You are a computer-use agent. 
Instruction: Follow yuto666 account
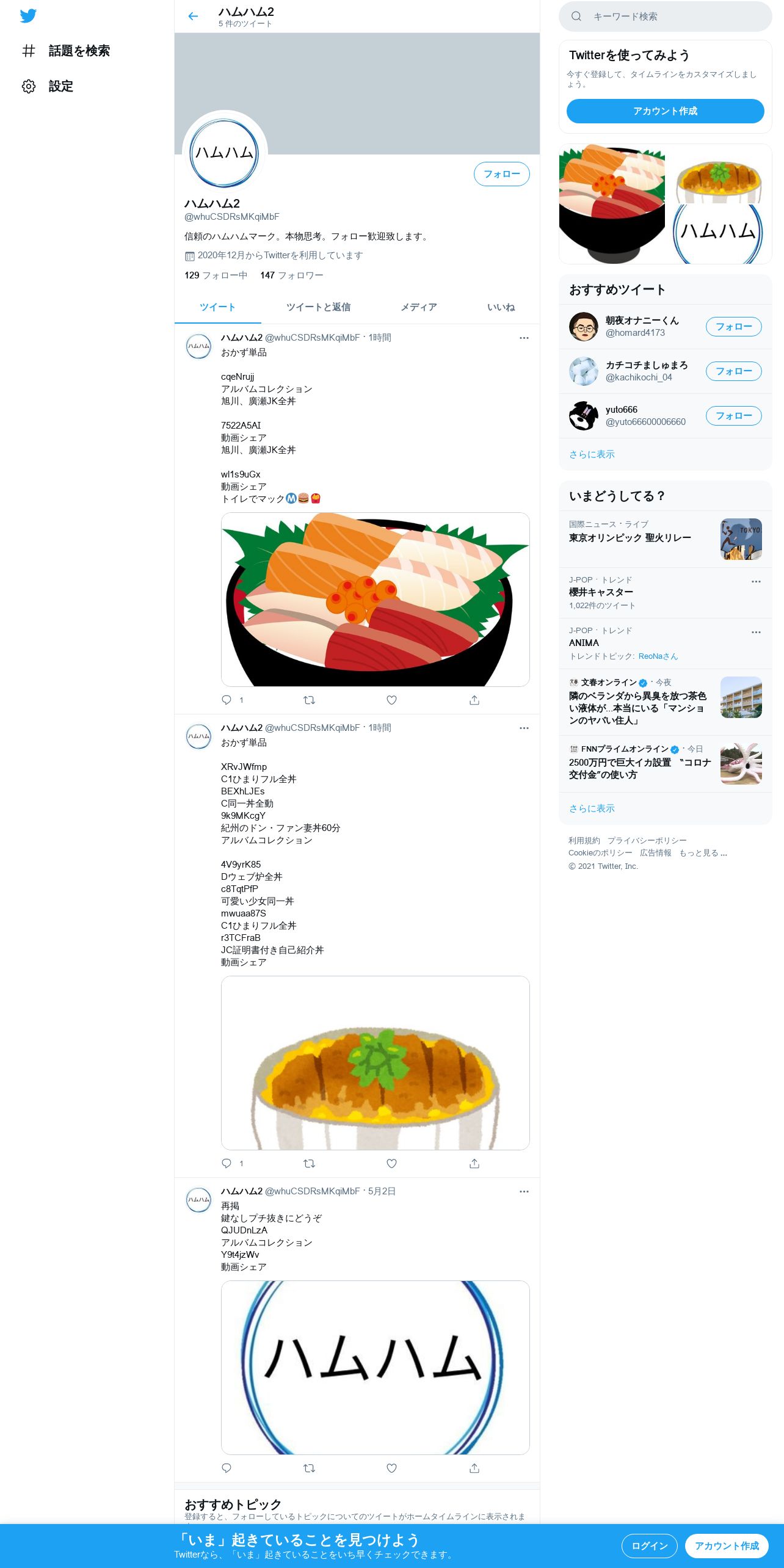pyautogui.click(x=734, y=416)
